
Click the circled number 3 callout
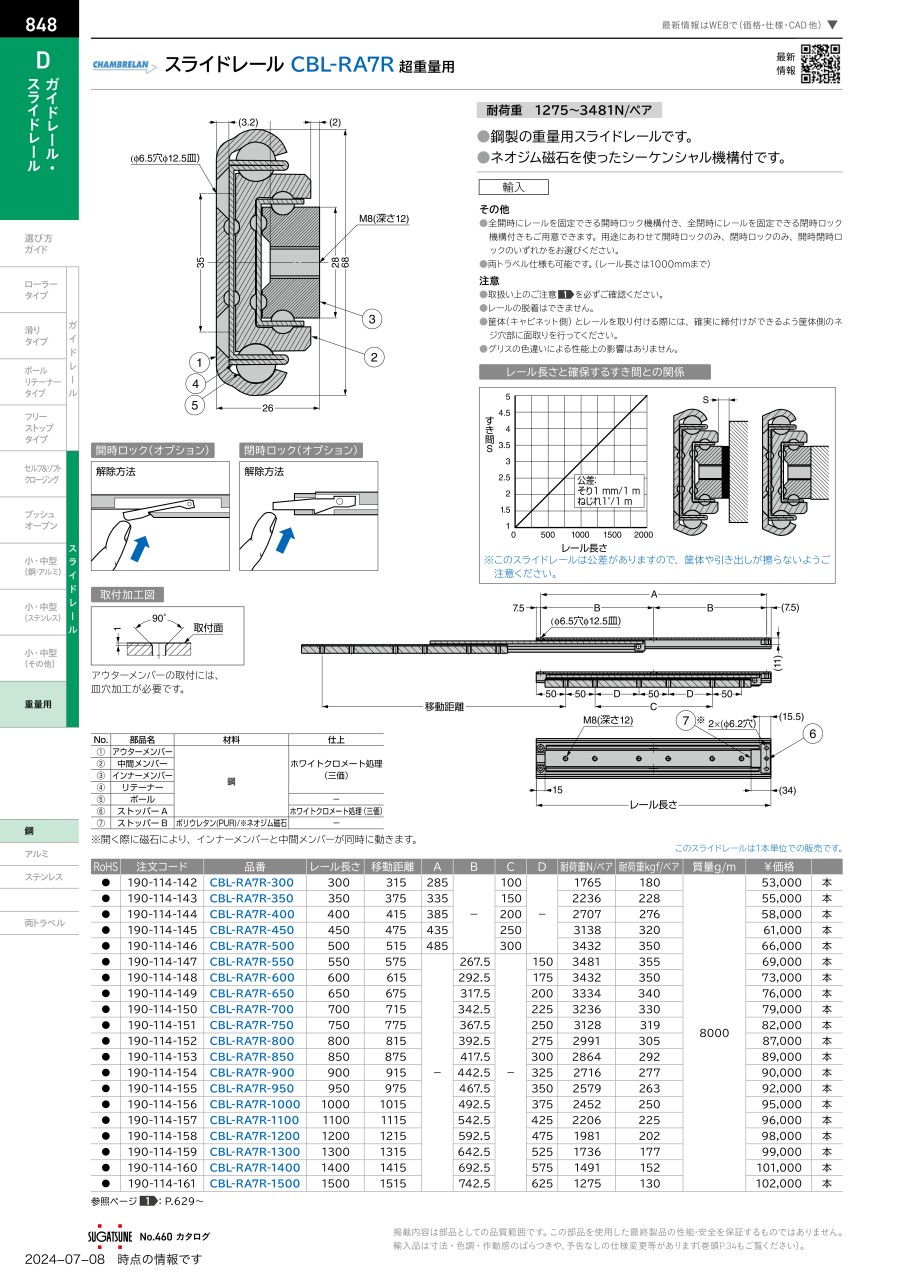(x=372, y=319)
